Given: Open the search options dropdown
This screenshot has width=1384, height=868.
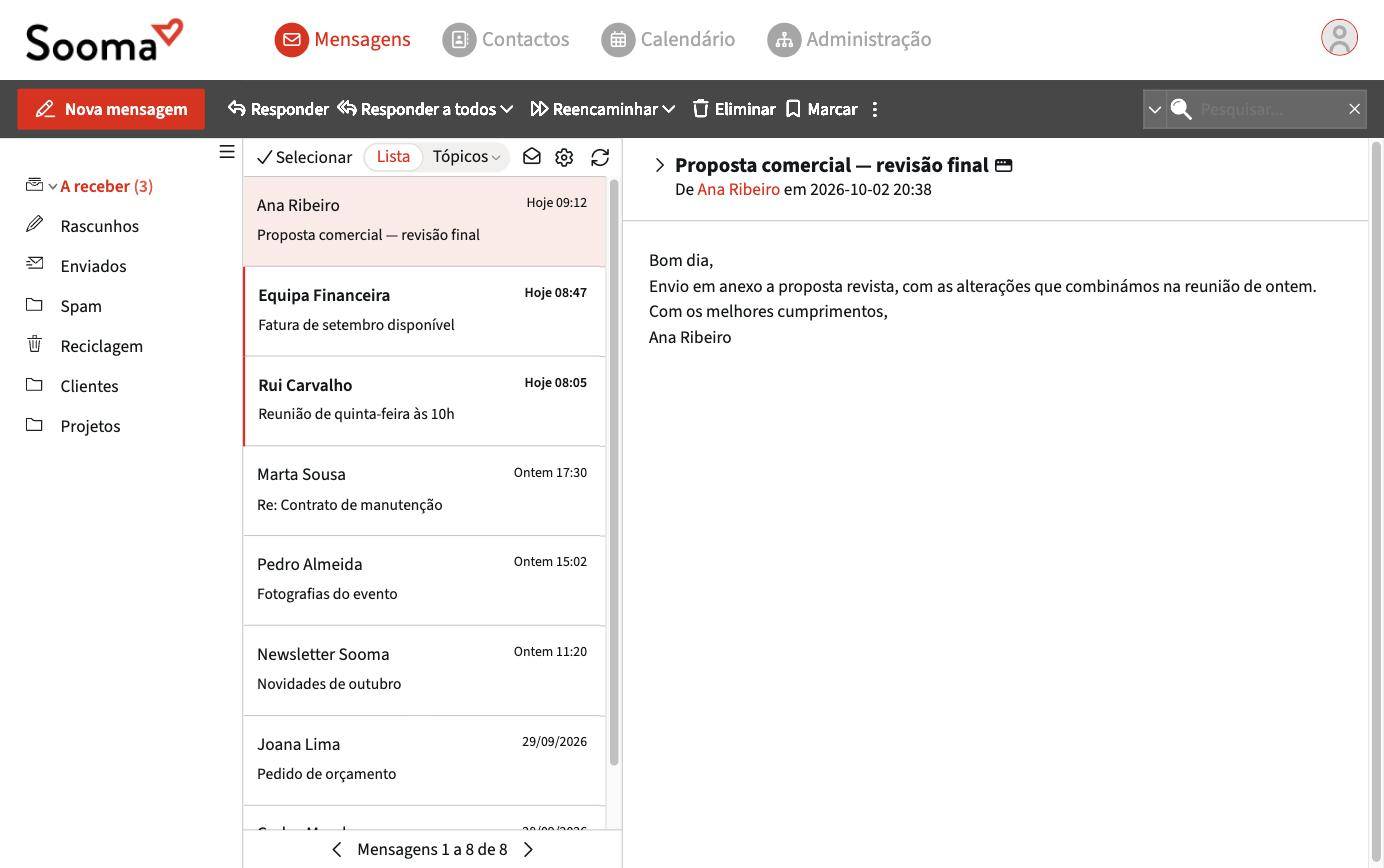Looking at the screenshot, I should click(x=1155, y=109).
